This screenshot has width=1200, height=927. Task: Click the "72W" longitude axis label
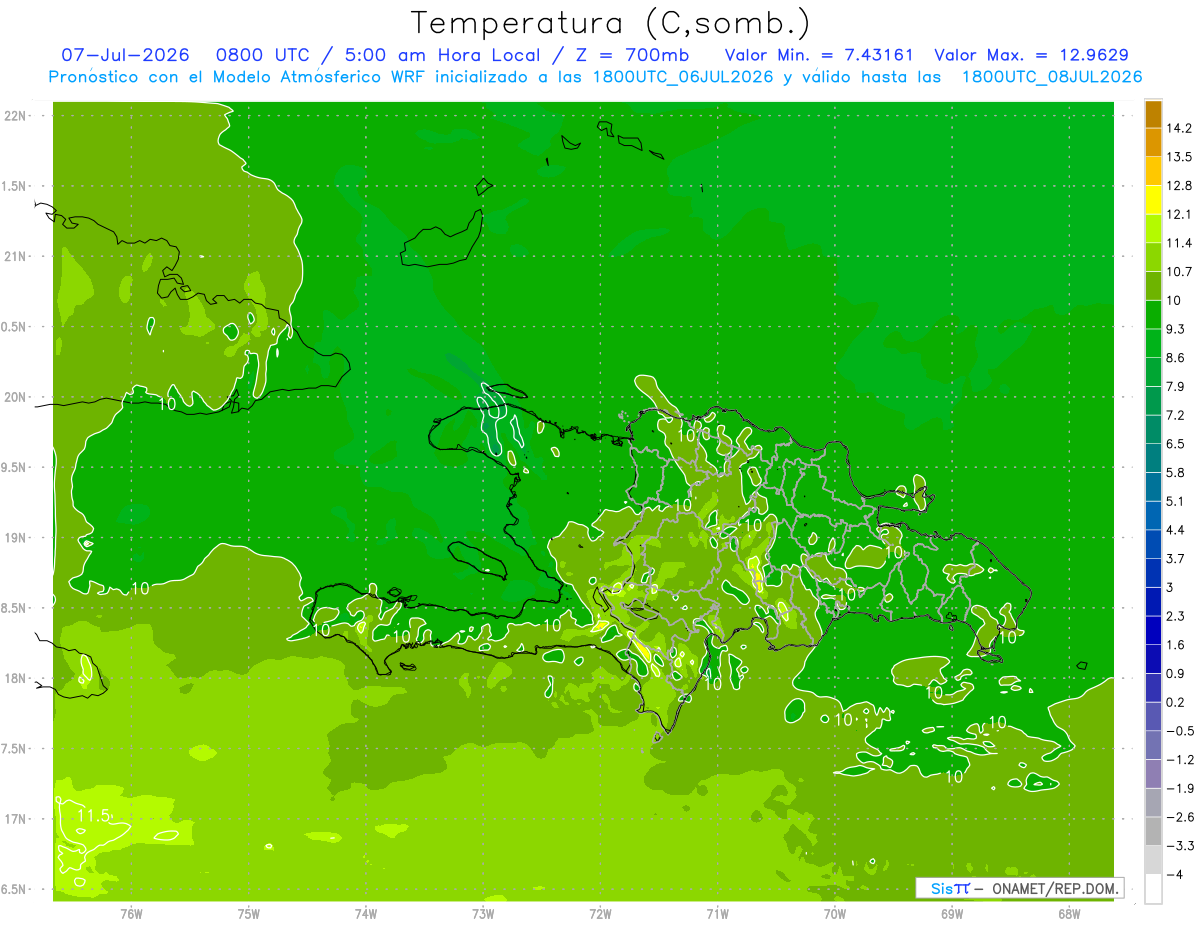pyautogui.click(x=600, y=914)
